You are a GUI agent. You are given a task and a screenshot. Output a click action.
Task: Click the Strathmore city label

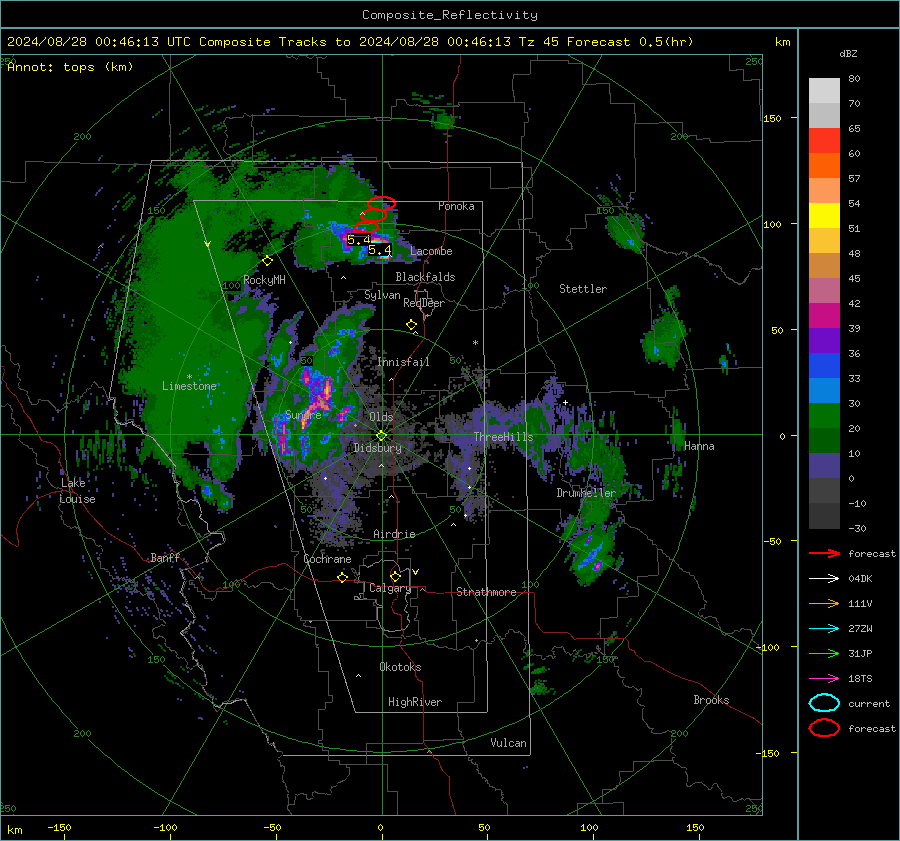486,592
